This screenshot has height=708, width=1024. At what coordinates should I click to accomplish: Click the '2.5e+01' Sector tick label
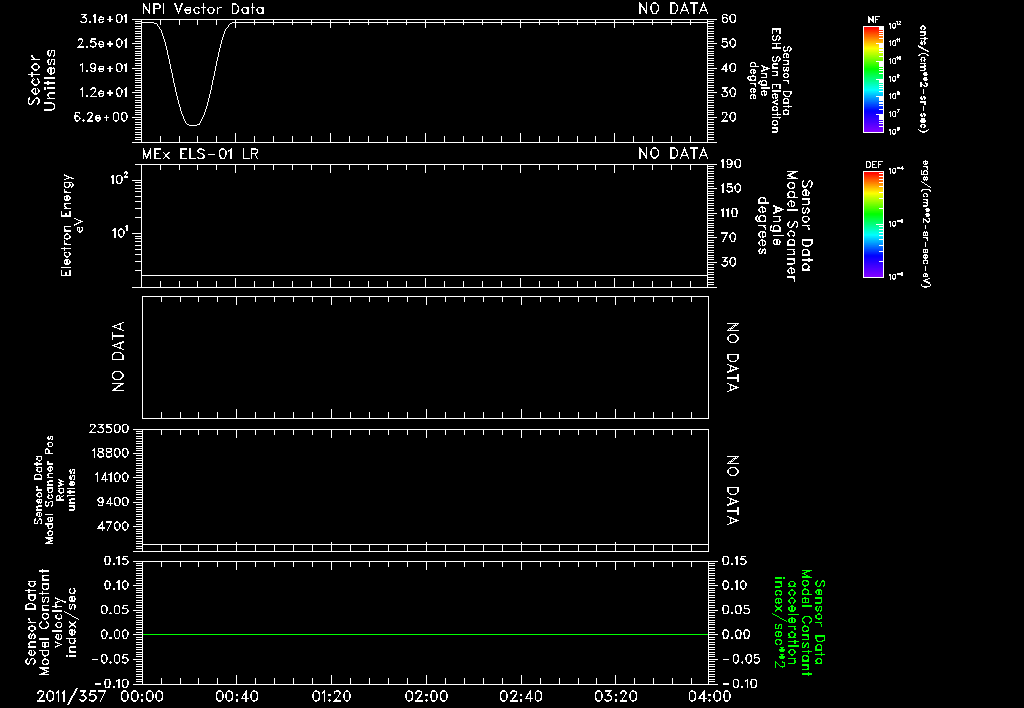pos(104,43)
